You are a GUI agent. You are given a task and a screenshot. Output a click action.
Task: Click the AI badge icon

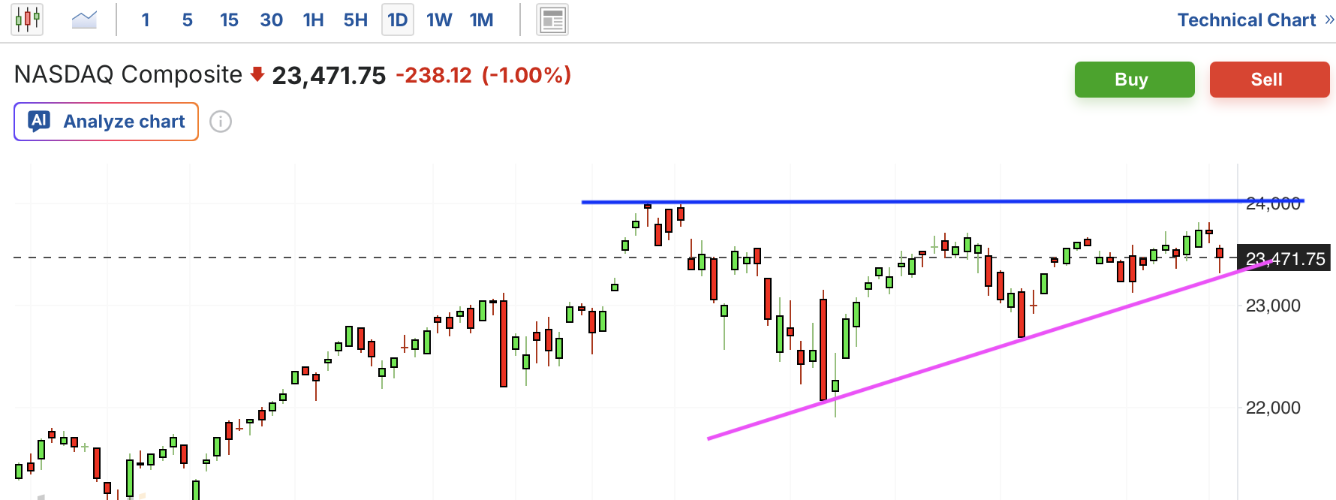coord(39,122)
